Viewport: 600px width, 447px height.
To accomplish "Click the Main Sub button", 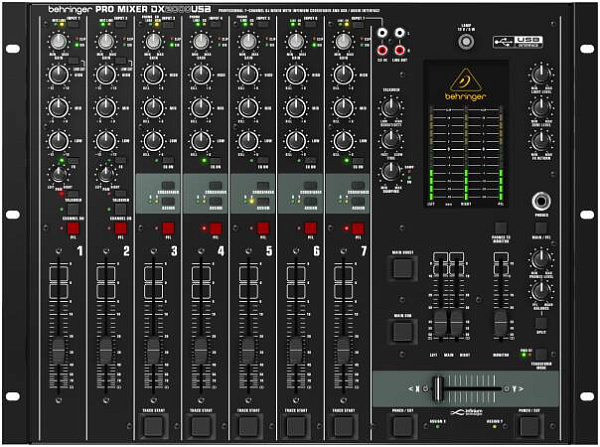I will coord(403,331).
